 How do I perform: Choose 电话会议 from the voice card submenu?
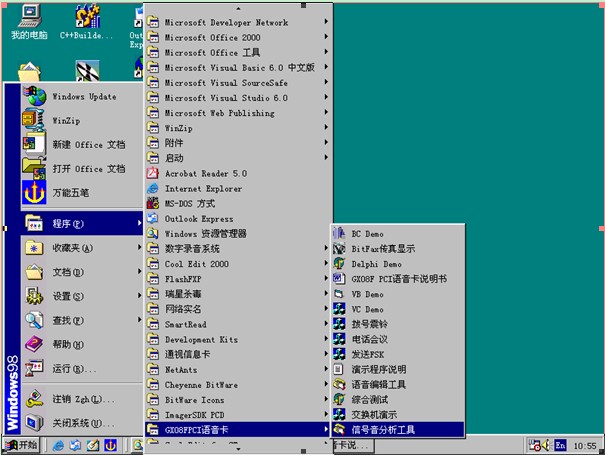point(367,339)
